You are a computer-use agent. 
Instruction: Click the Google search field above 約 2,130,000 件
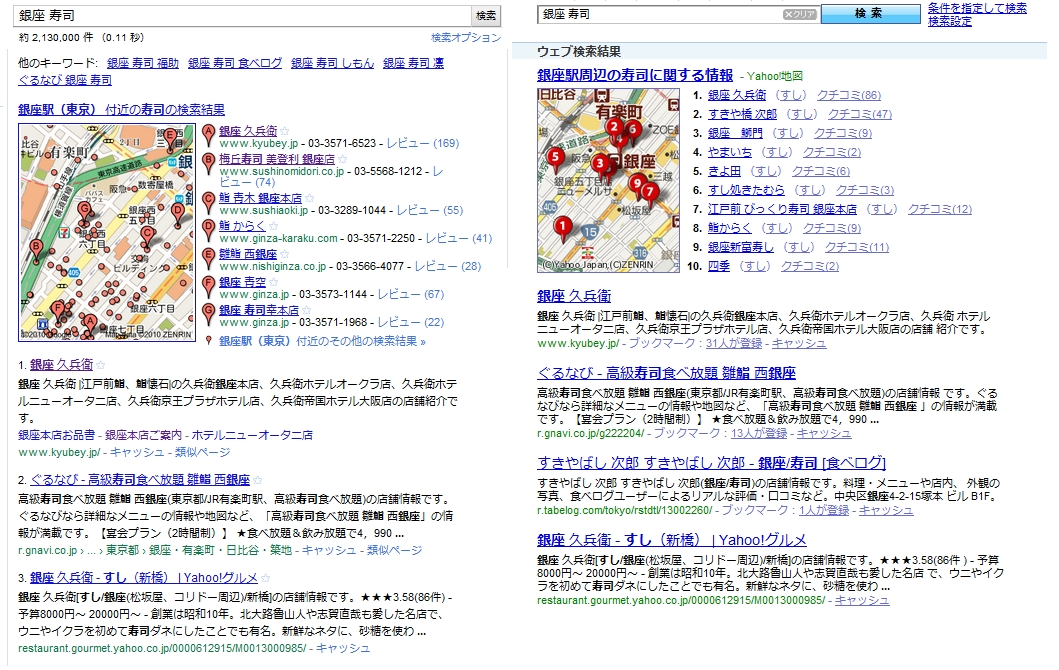242,16
